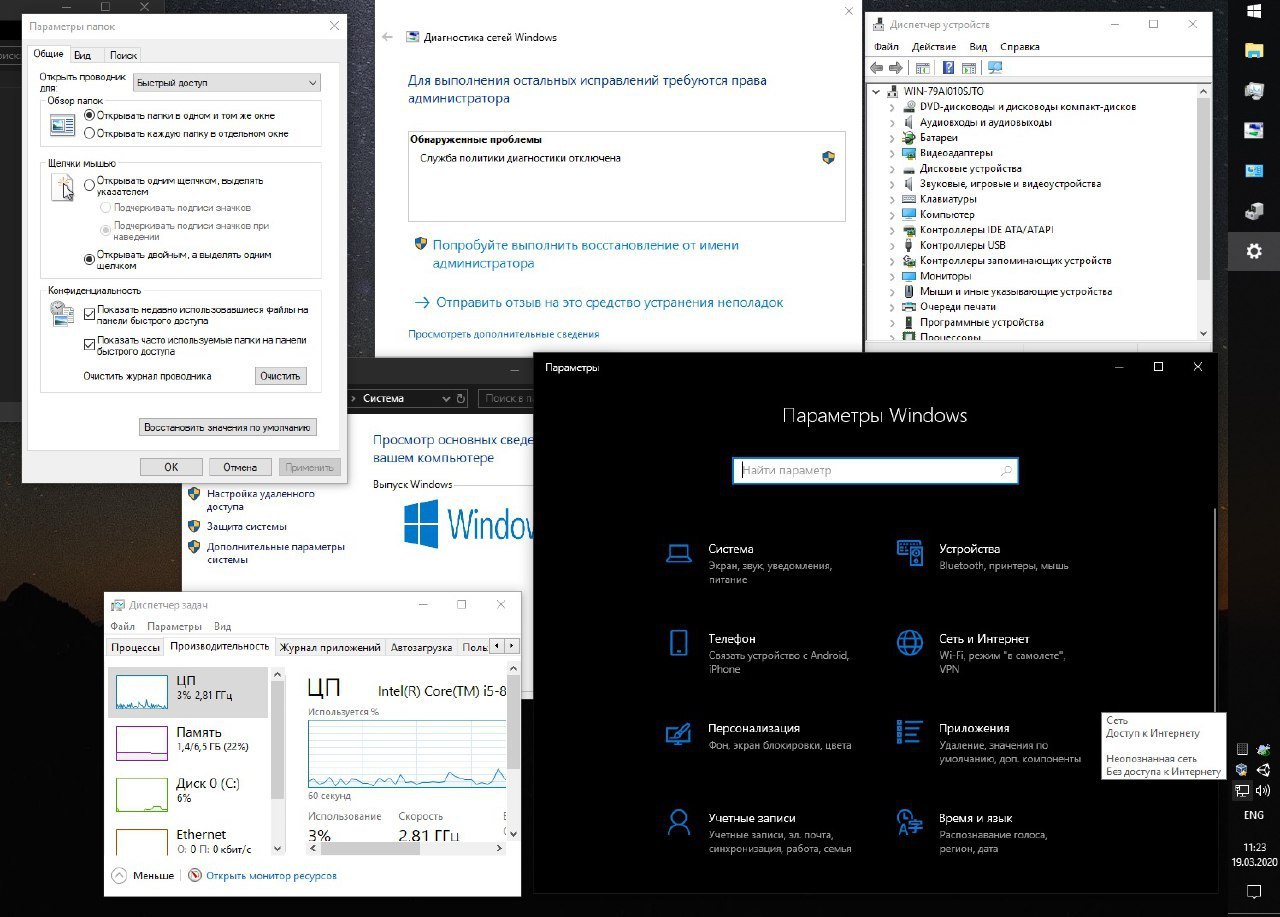Expand DVD-дисководы и дисководы компакт-дисков
1280x917 pixels.
(x=892, y=106)
